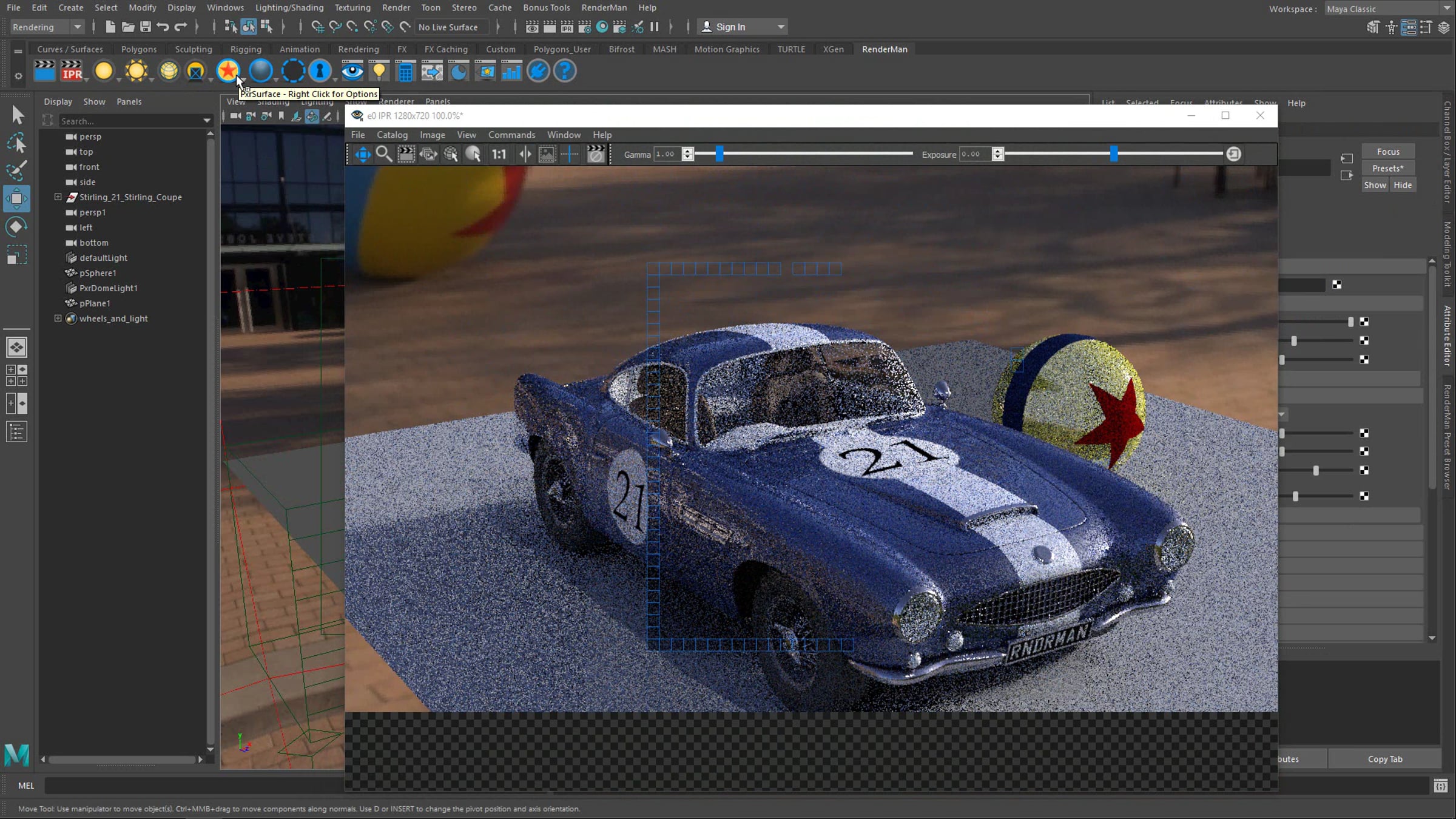Screen dimensions: 1456x819
Task: Toggle the Tool Settings panel icon
Action: (1426, 27)
